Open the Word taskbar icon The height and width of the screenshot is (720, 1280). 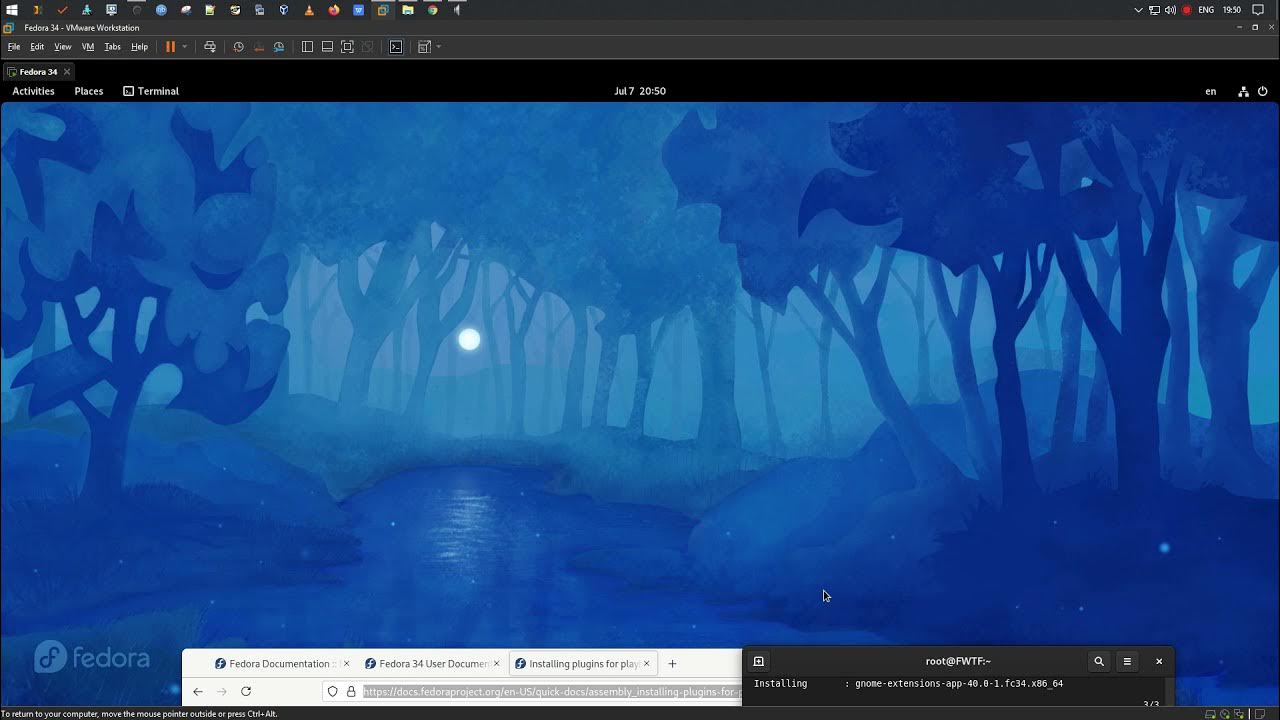point(358,10)
